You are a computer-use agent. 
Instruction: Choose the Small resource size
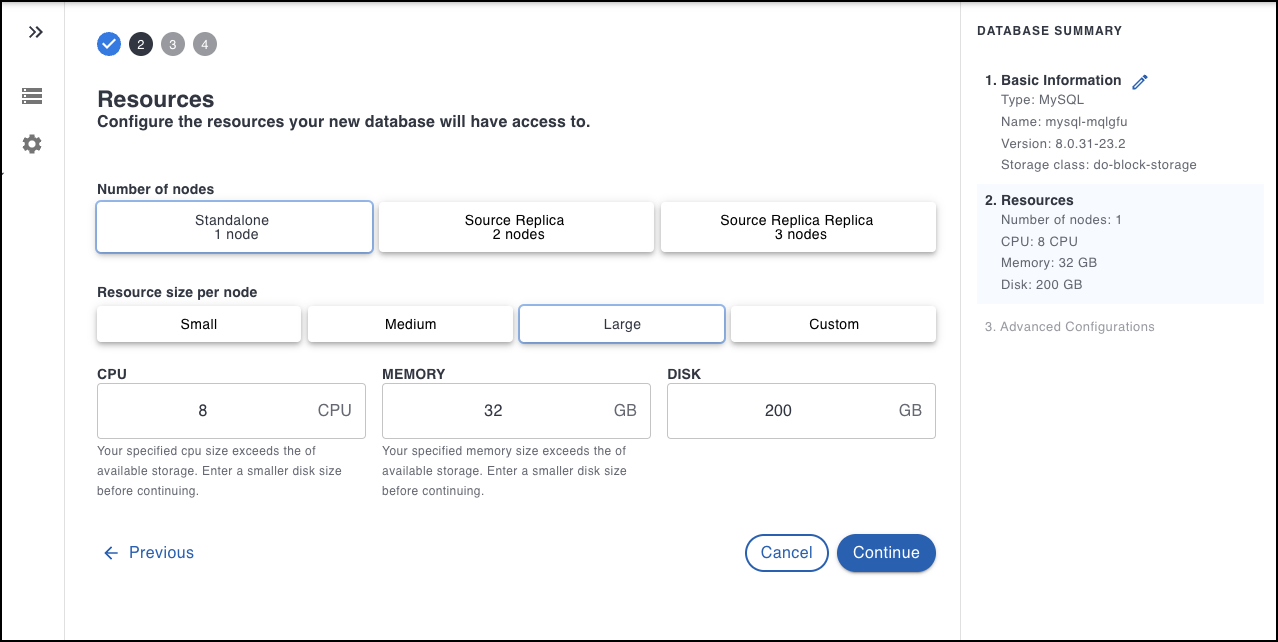[199, 324]
